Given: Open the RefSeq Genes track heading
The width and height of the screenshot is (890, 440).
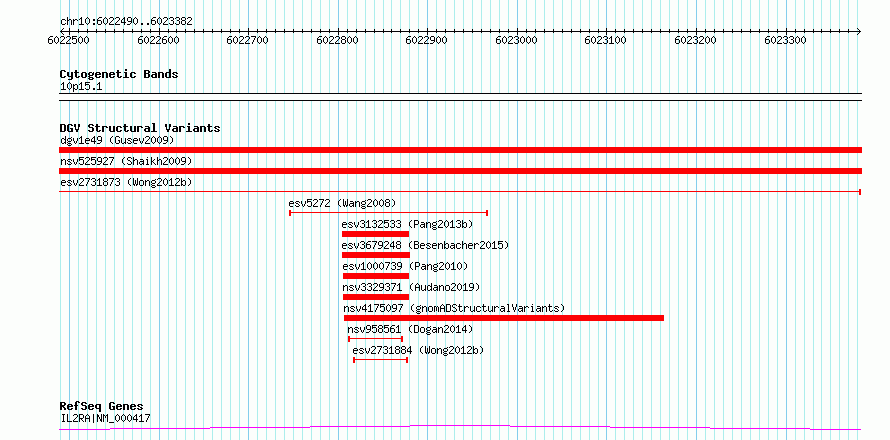Looking at the screenshot, I should pos(101,407).
